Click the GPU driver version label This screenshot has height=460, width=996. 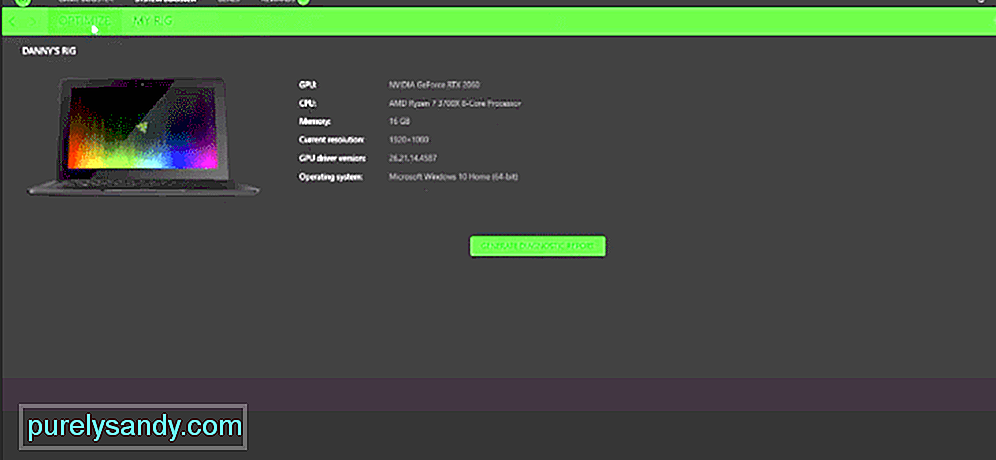click(331, 158)
